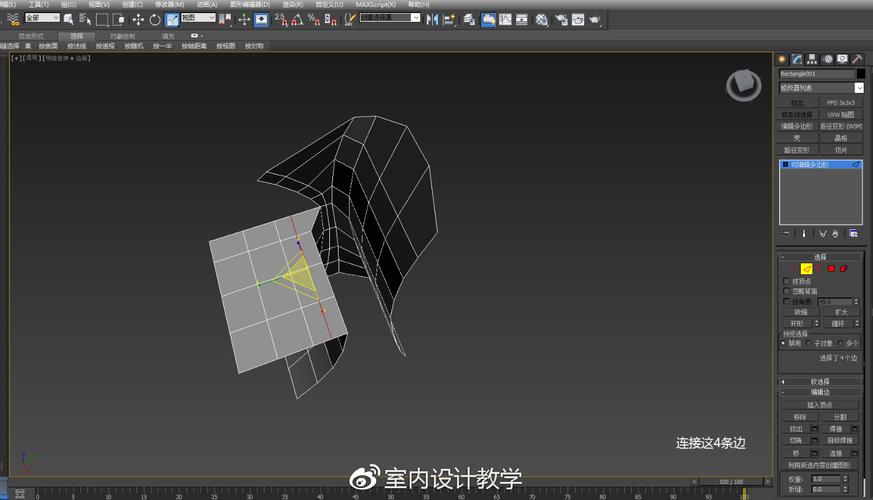Open the Hierarchy command panel tab

(x=813, y=59)
